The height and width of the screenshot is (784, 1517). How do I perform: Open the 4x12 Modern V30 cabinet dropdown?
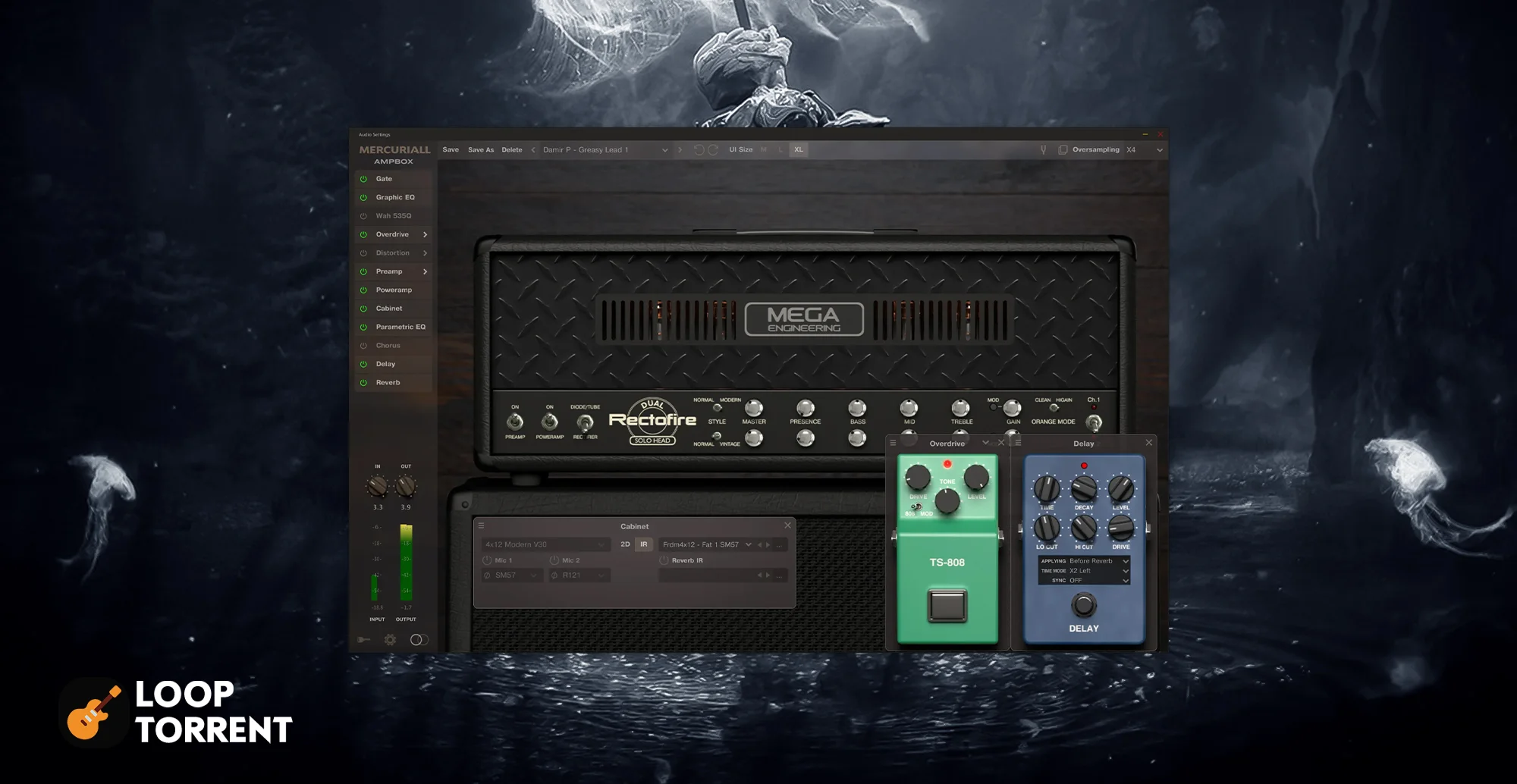pyautogui.click(x=545, y=544)
